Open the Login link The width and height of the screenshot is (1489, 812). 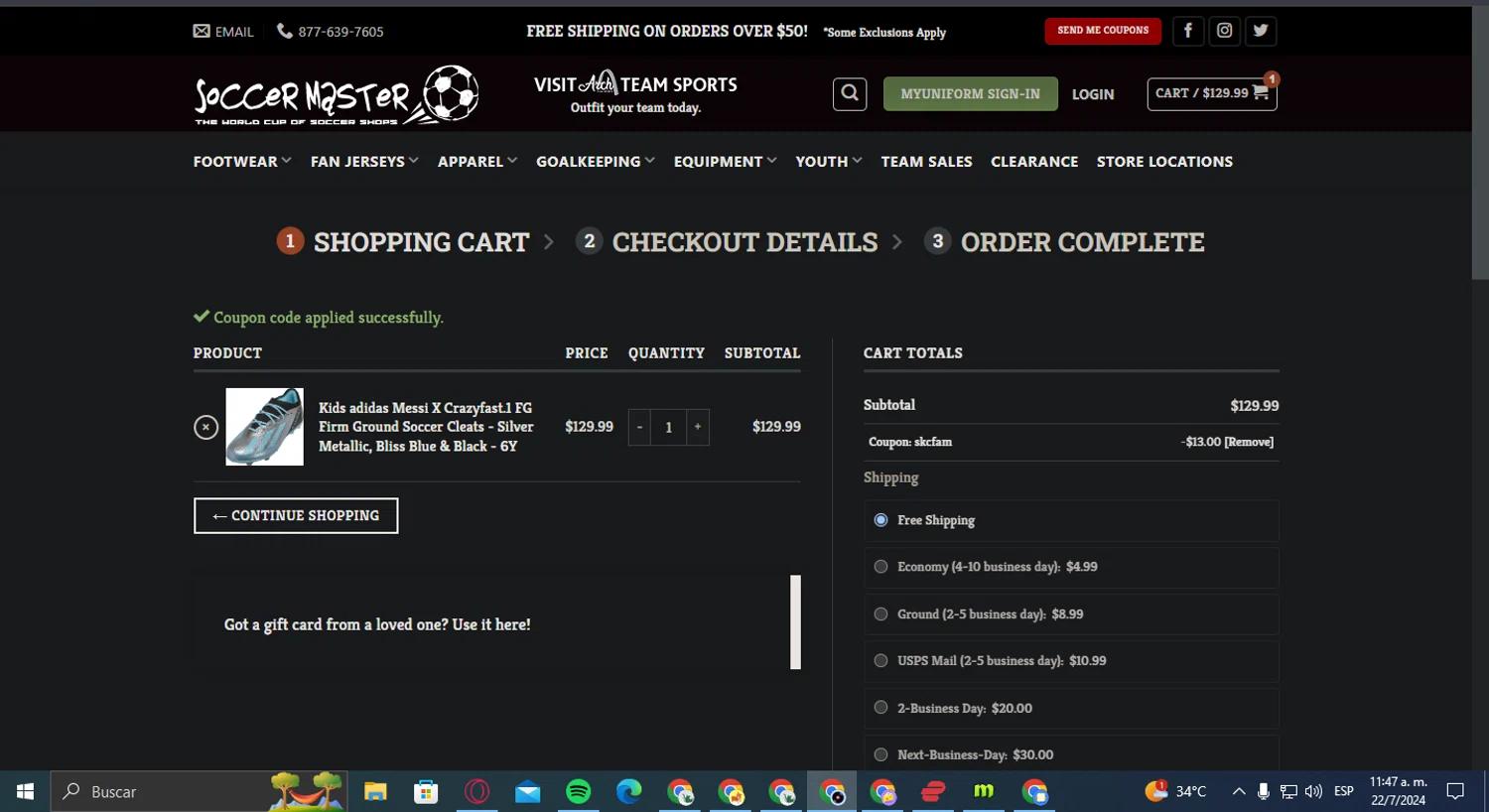[x=1093, y=94]
